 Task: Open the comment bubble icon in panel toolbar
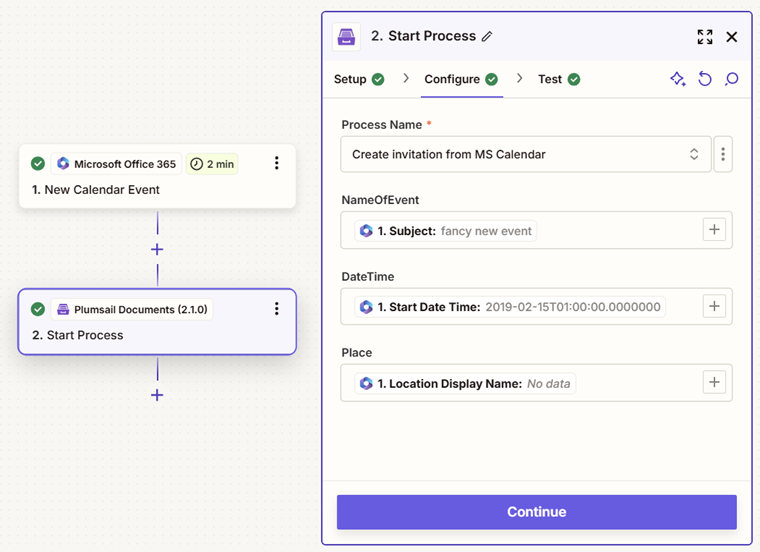point(731,79)
